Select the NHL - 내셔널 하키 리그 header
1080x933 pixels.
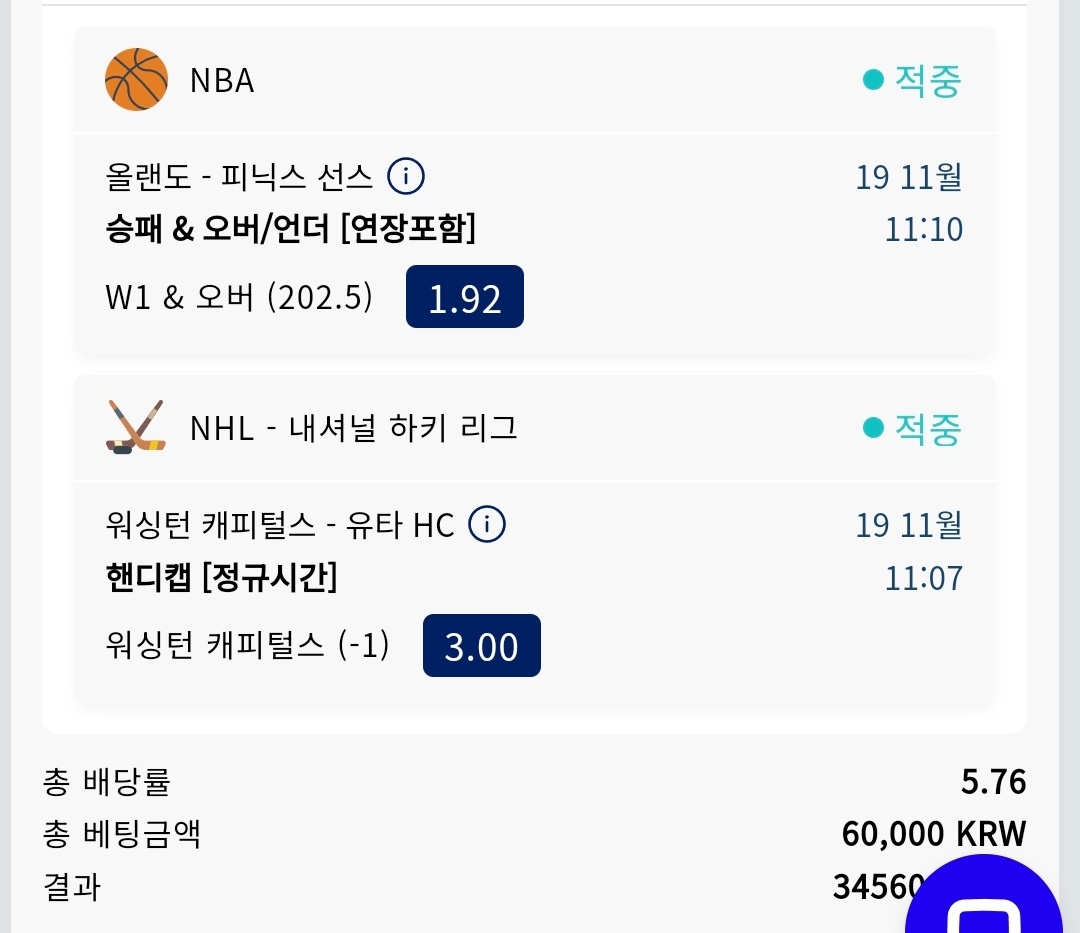point(354,428)
